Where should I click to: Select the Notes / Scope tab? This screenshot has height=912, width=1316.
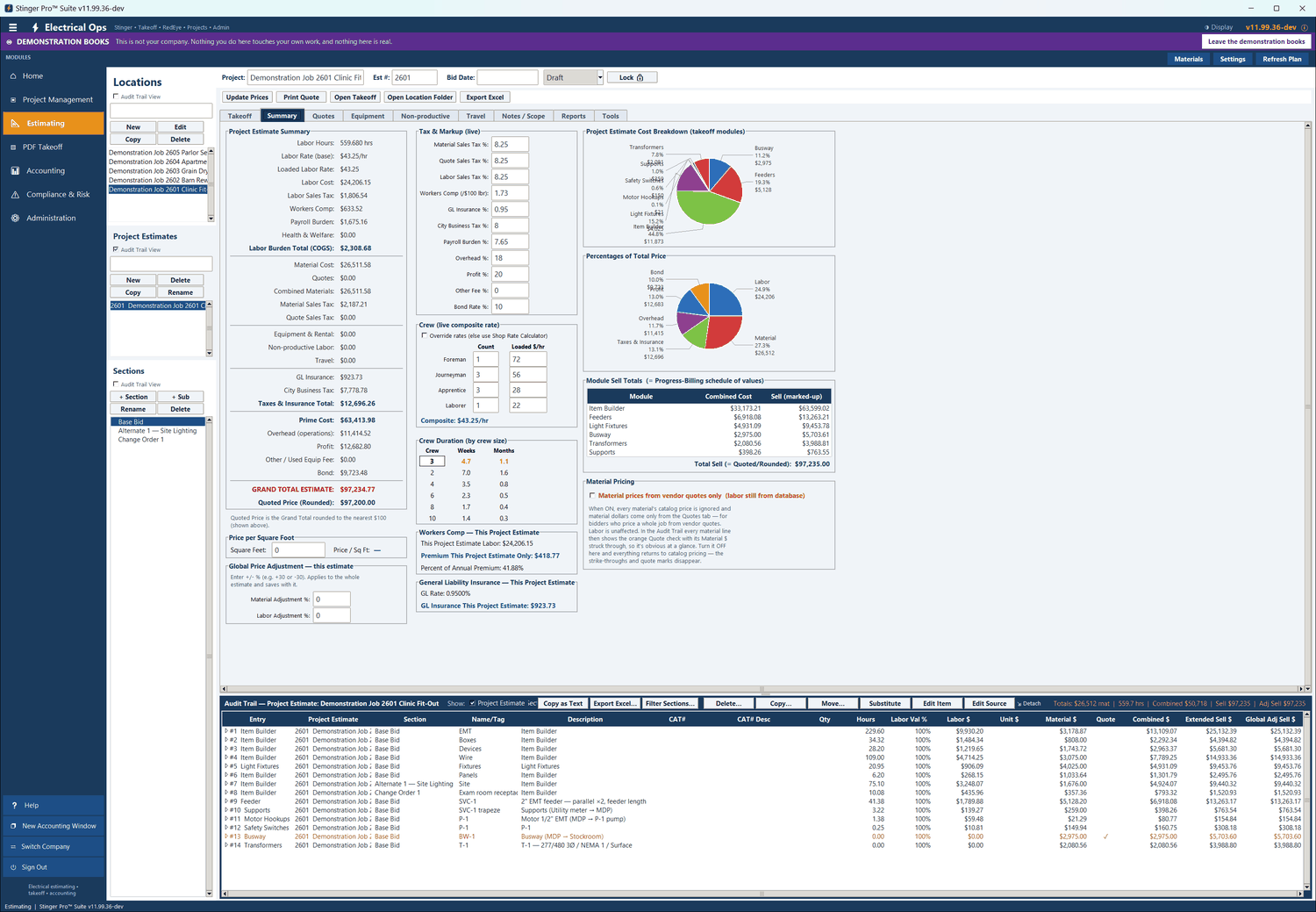coord(524,116)
